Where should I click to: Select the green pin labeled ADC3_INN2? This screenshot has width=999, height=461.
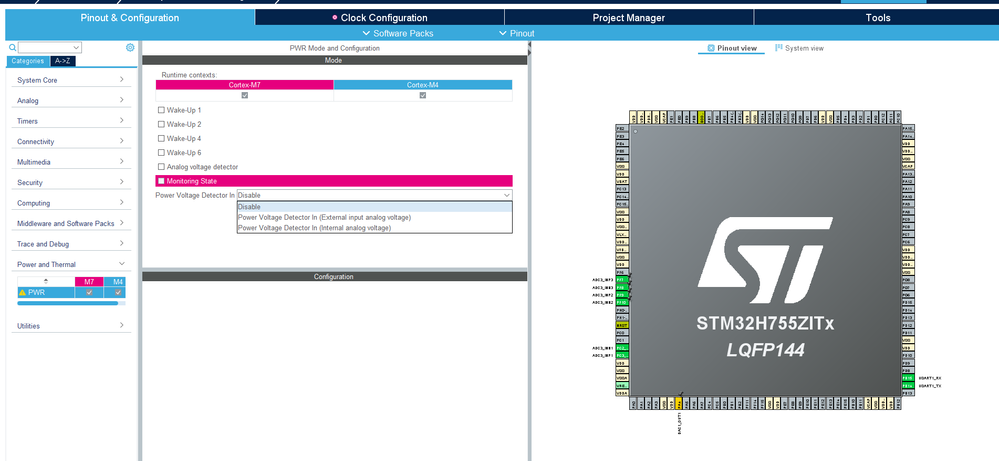tap(622, 302)
